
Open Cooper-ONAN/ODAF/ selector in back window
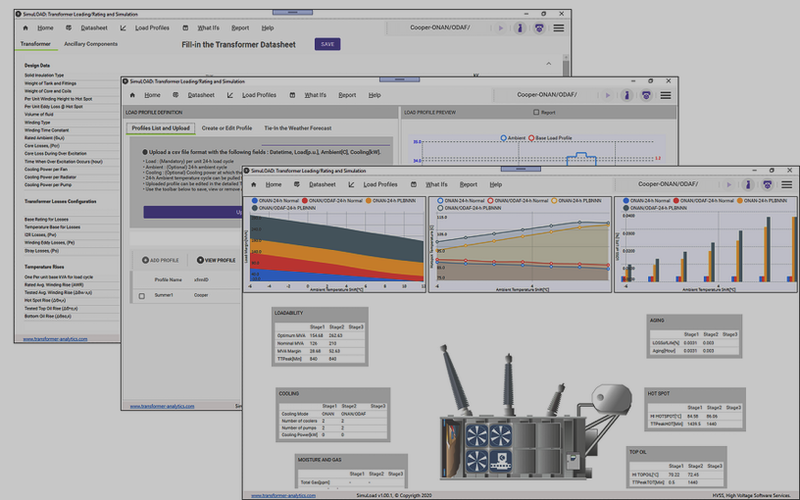pyautogui.click(x=440, y=28)
